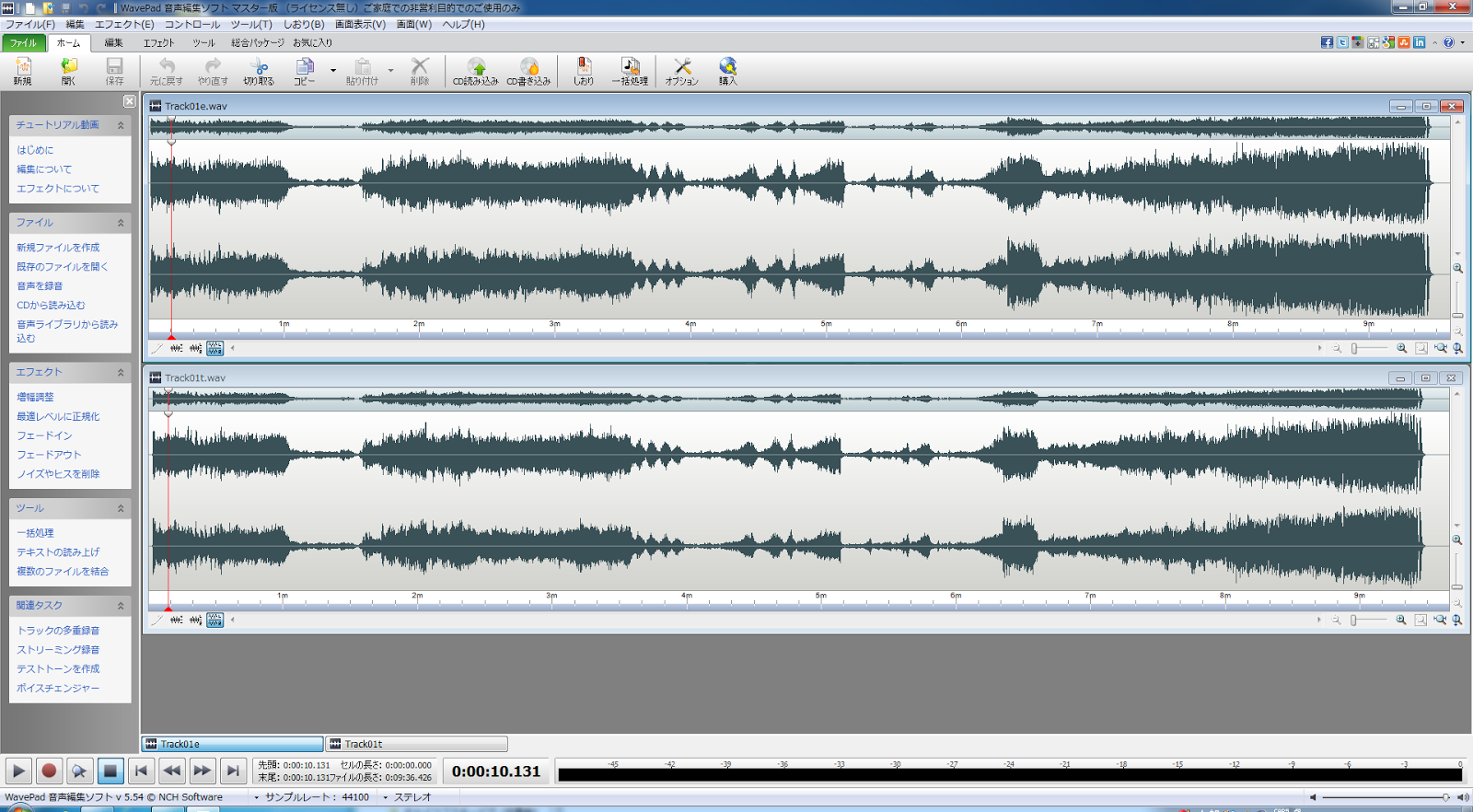
Task: Cut selection with the 切り取る scissors icon
Action: (x=259, y=70)
